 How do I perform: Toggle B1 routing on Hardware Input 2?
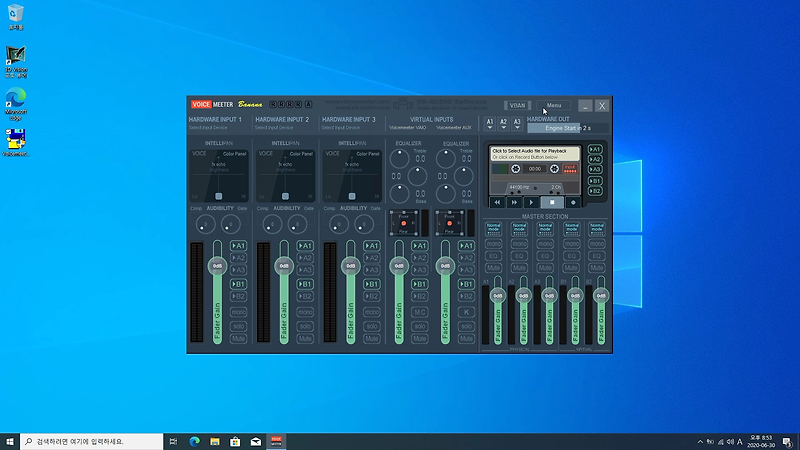[305, 284]
